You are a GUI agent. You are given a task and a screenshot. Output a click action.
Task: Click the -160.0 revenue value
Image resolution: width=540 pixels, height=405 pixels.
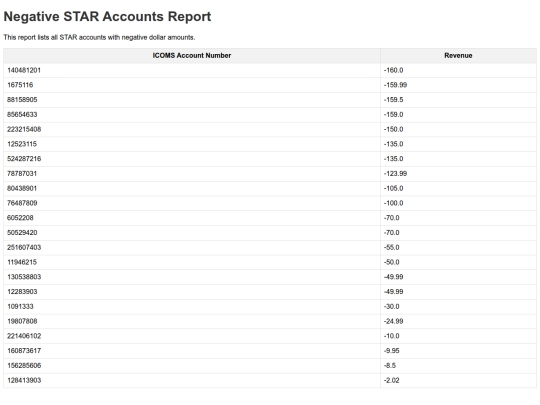click(393, 70)
